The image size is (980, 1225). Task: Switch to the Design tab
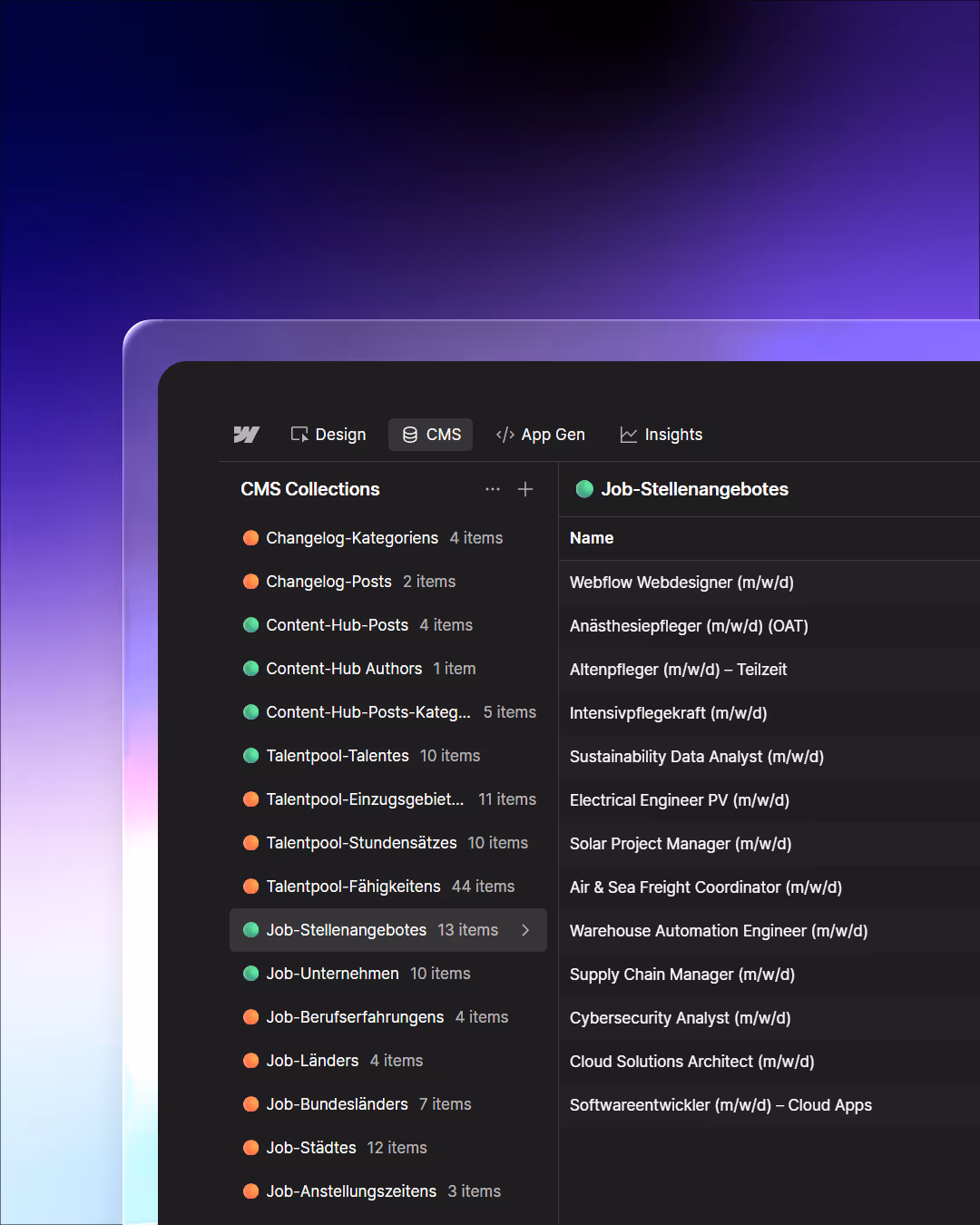328,435
